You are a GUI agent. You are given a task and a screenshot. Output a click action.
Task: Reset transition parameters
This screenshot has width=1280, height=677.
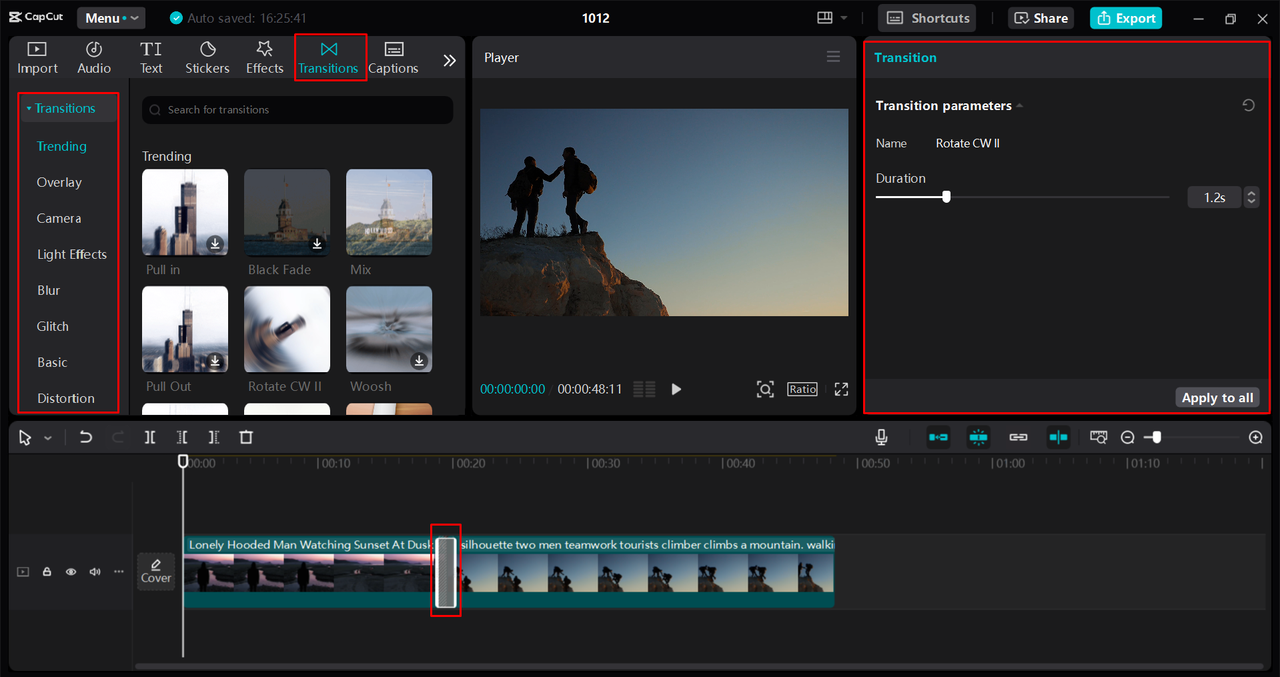tap(1248, 105)
